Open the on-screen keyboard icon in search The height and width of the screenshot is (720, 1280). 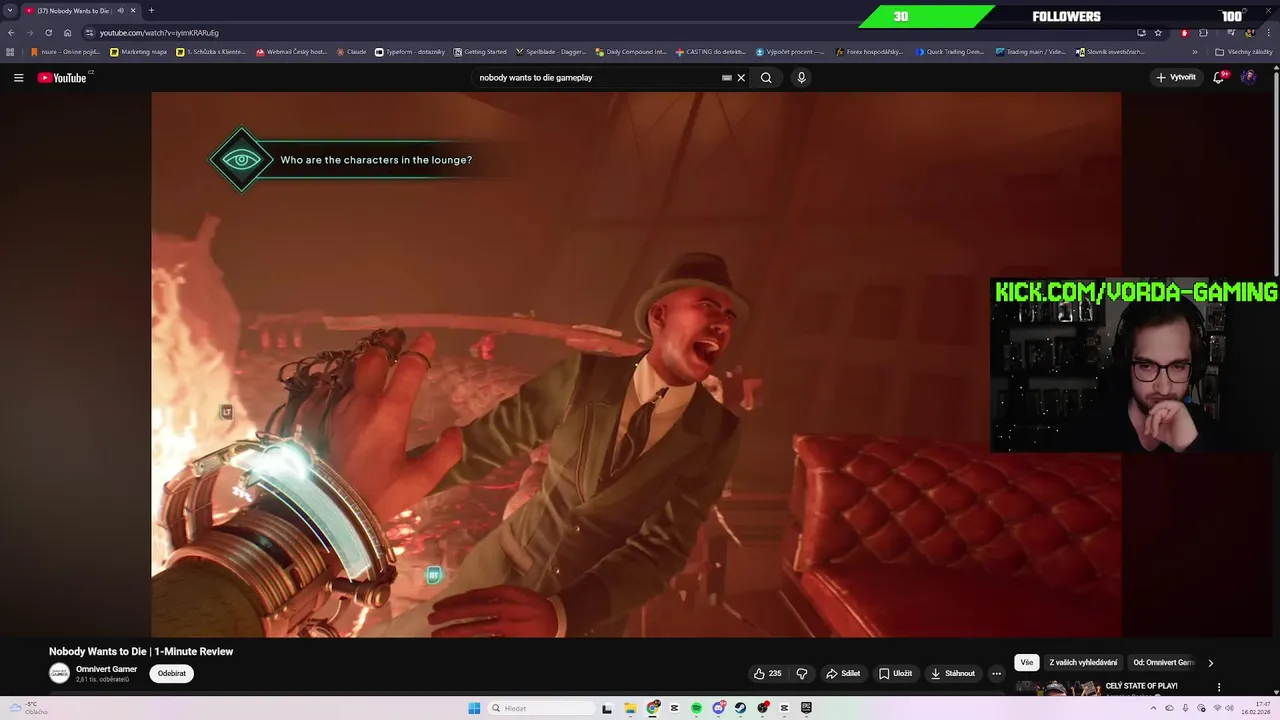(727, 77)
